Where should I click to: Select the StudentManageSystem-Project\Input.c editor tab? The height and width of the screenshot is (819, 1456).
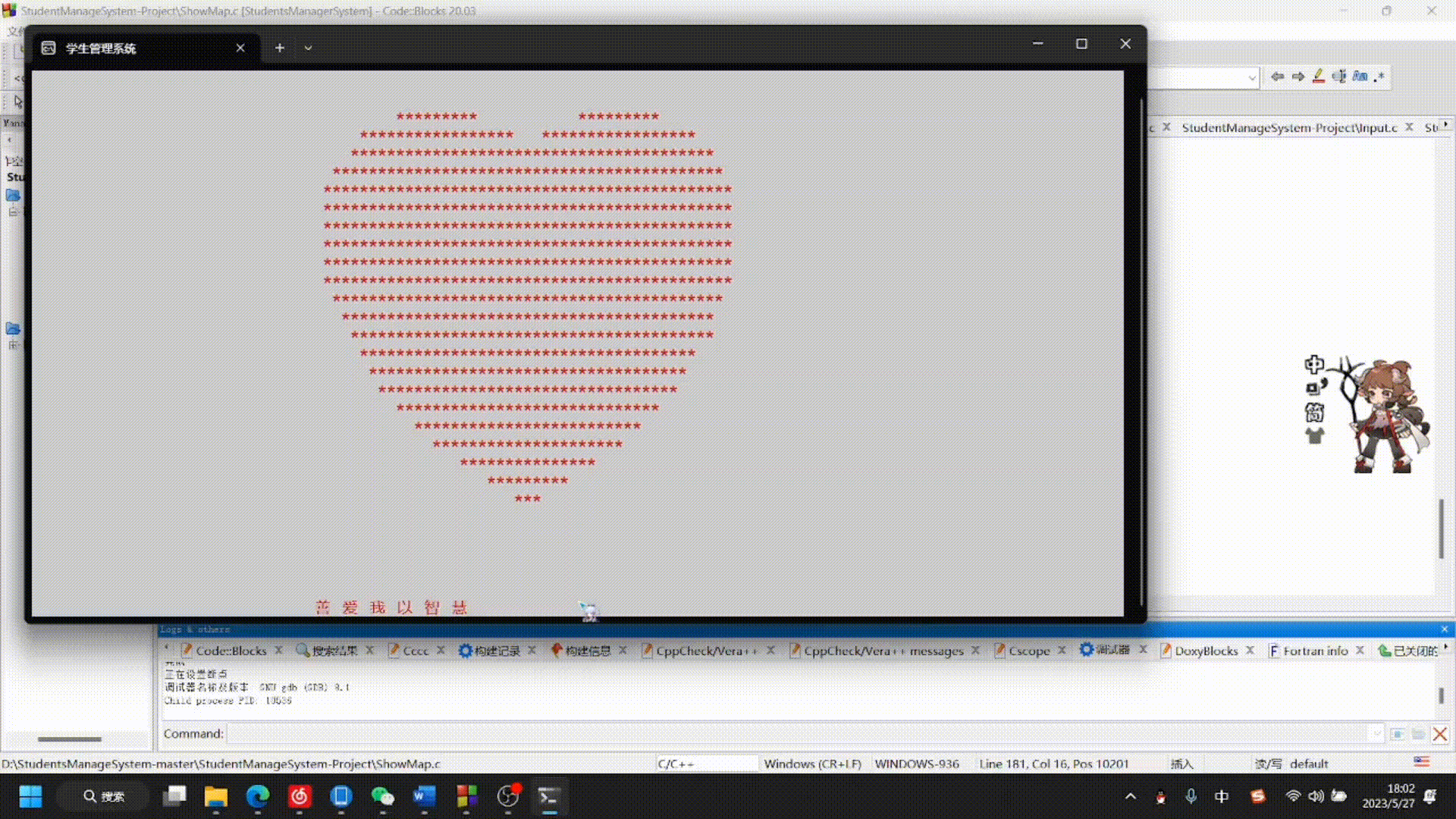tap(1288, 127)
